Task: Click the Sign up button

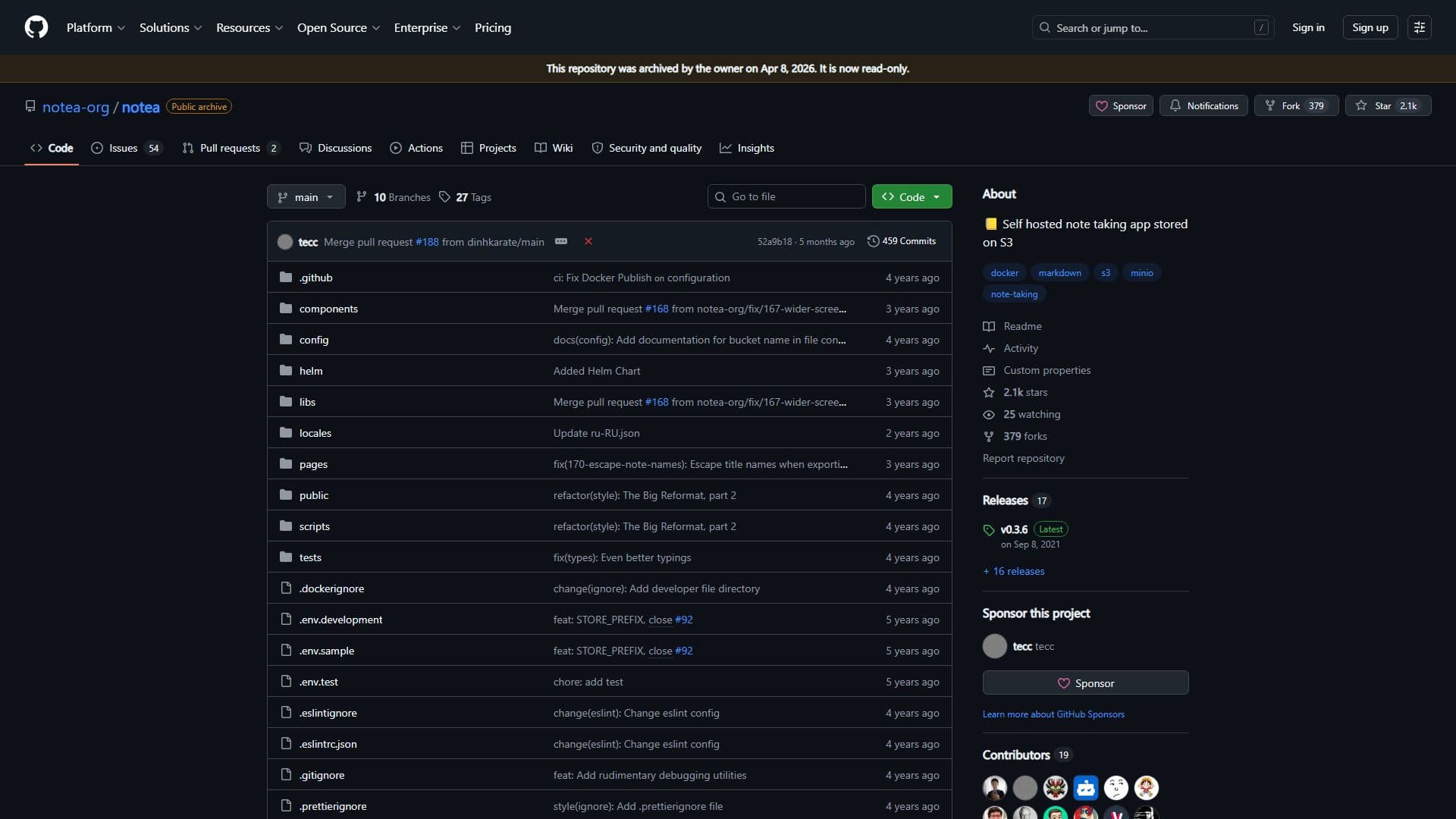Action: click(x=1370, y=27)
